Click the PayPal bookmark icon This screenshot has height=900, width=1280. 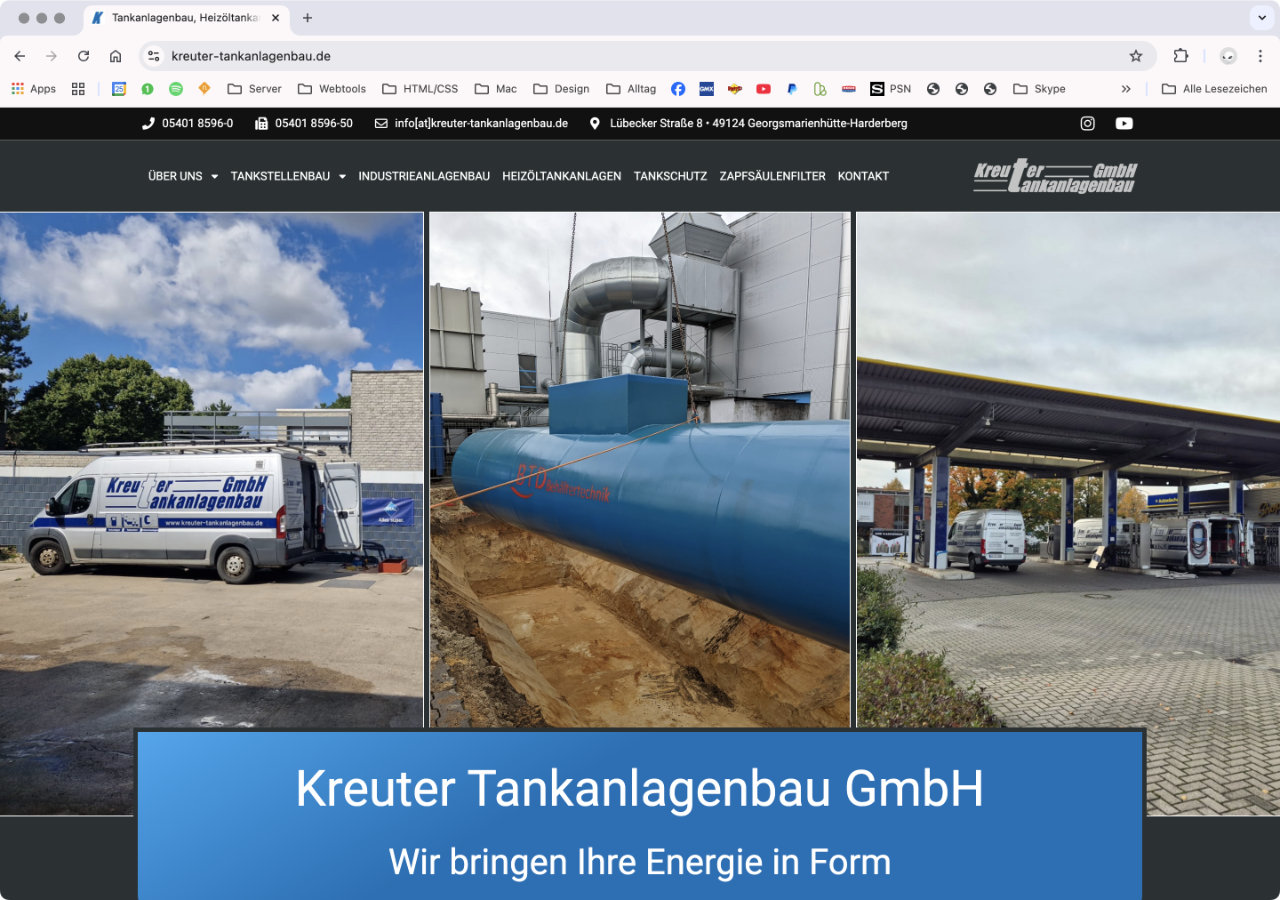point(792,89)
